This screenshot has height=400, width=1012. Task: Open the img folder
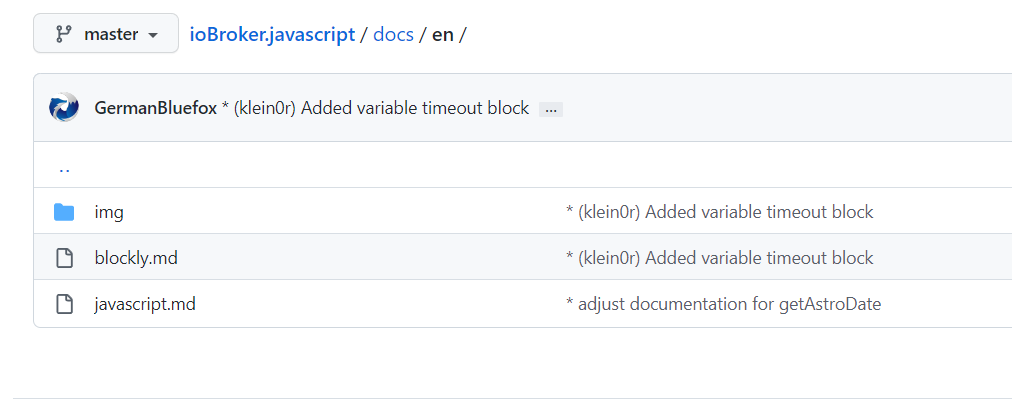point(109,212)
